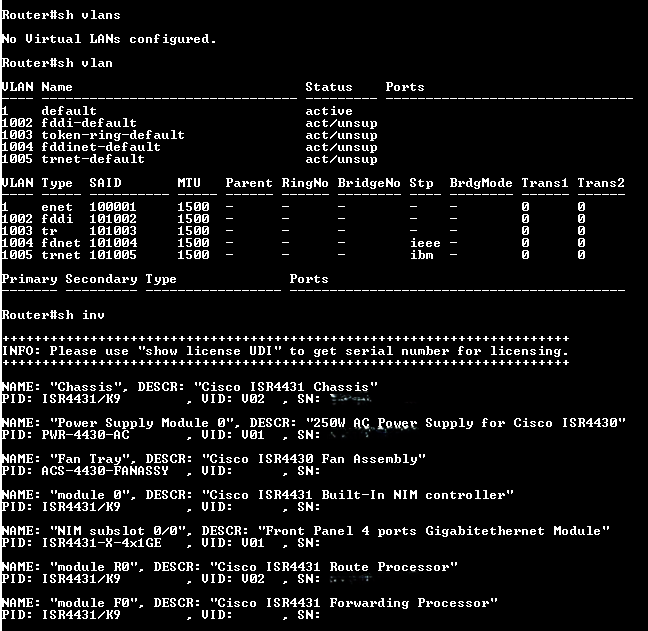This screenshot has width=648, height=631.
Task: Select SAID value '101004'
Action: point(113,243)
